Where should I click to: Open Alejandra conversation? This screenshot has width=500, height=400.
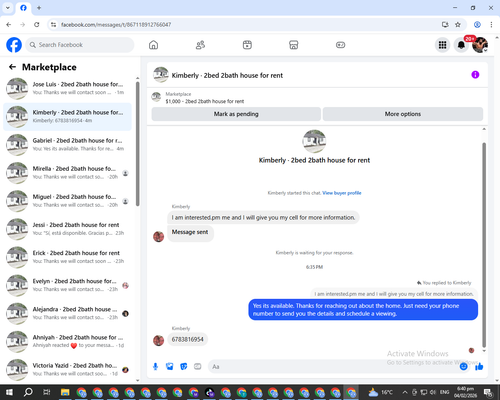coord(67,313)
